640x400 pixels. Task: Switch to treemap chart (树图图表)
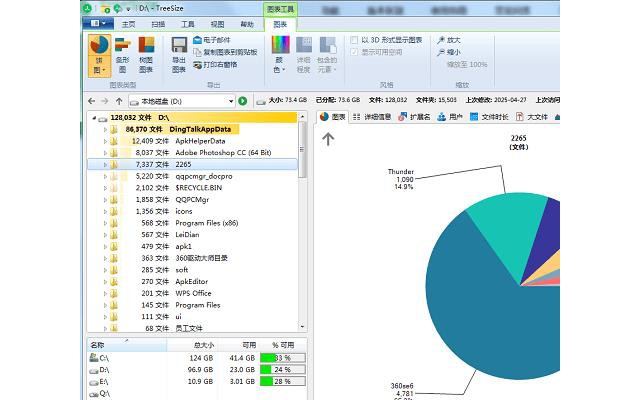click(146, 56)
